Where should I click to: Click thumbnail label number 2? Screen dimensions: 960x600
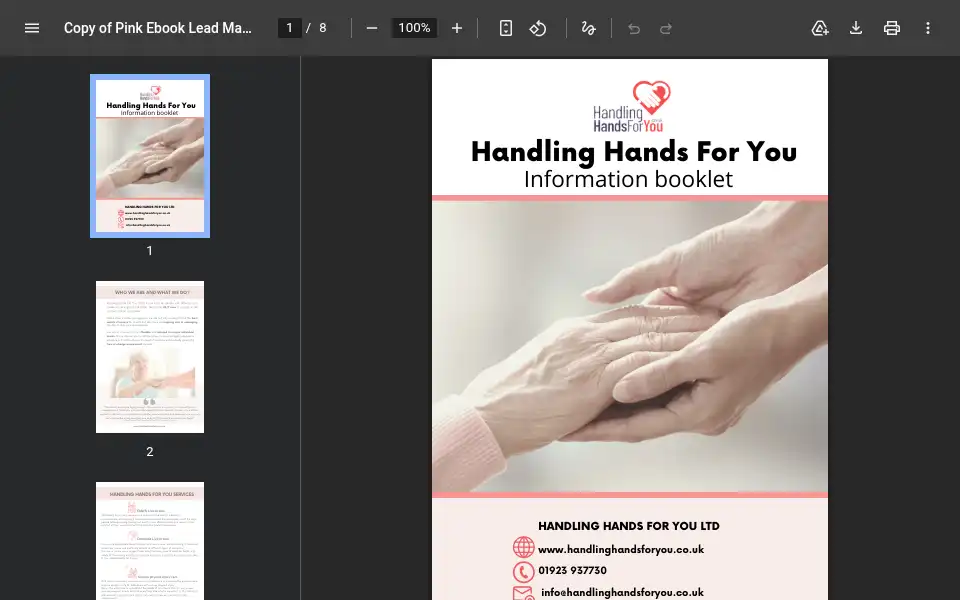[149, 451]
